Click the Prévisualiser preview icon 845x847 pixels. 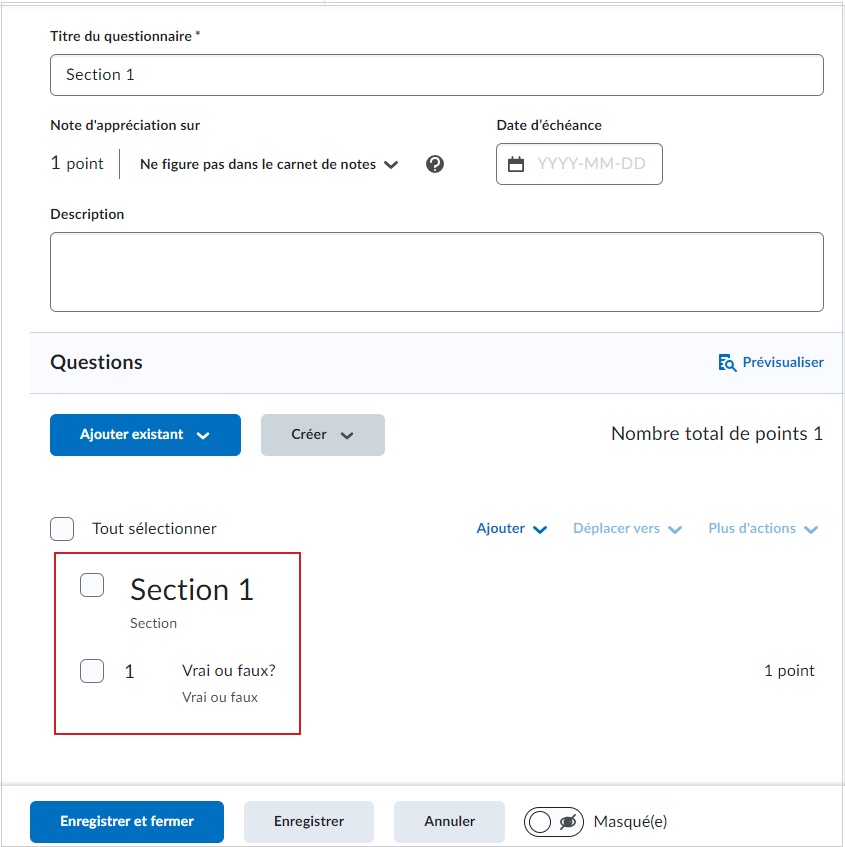point(727,362)
